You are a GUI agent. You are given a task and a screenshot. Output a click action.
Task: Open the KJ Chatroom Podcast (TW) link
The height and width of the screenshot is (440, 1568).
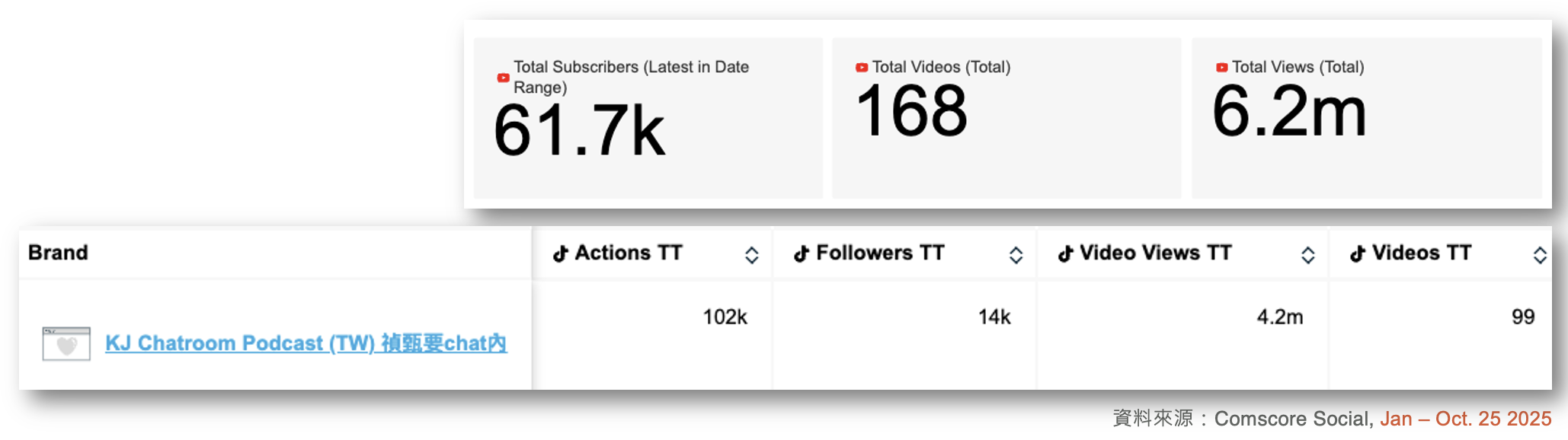pos(306,343)
